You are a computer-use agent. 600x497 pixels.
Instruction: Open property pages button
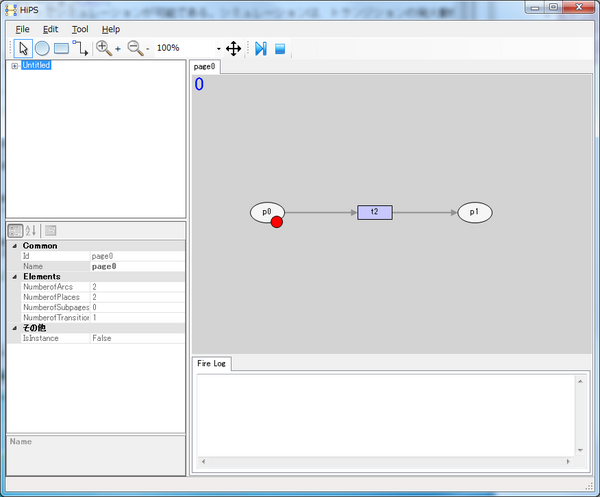tap(51, 231)
